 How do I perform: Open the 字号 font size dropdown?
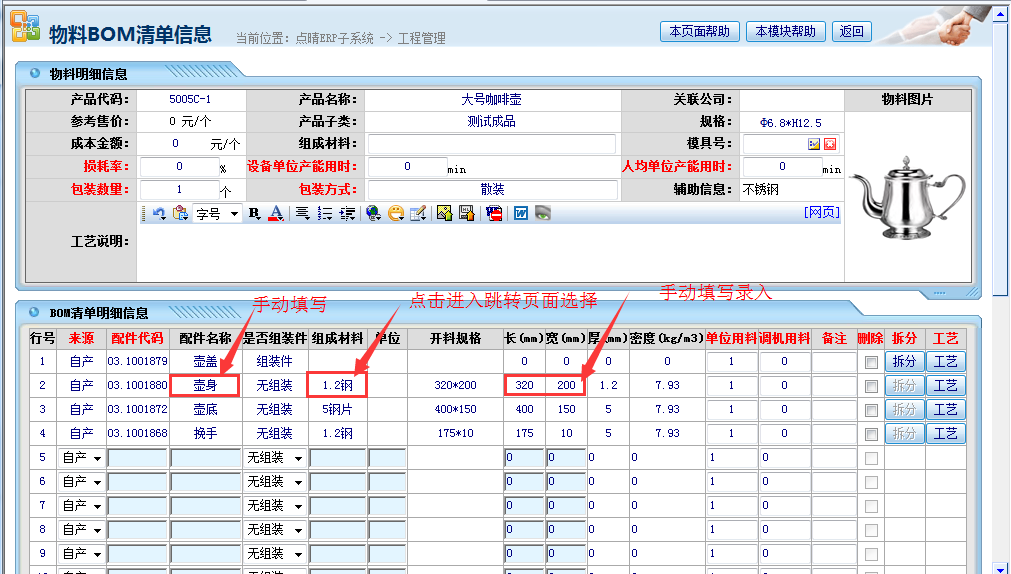218,213
